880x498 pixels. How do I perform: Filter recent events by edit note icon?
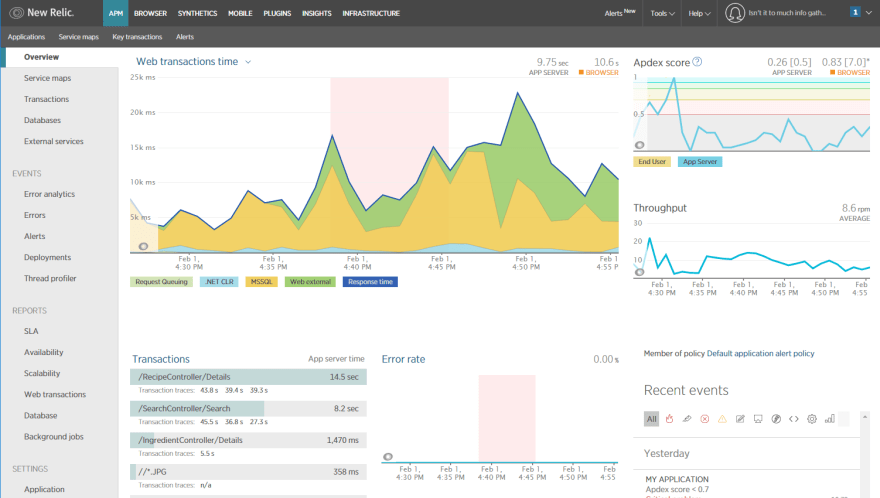(x=740, y=419)
